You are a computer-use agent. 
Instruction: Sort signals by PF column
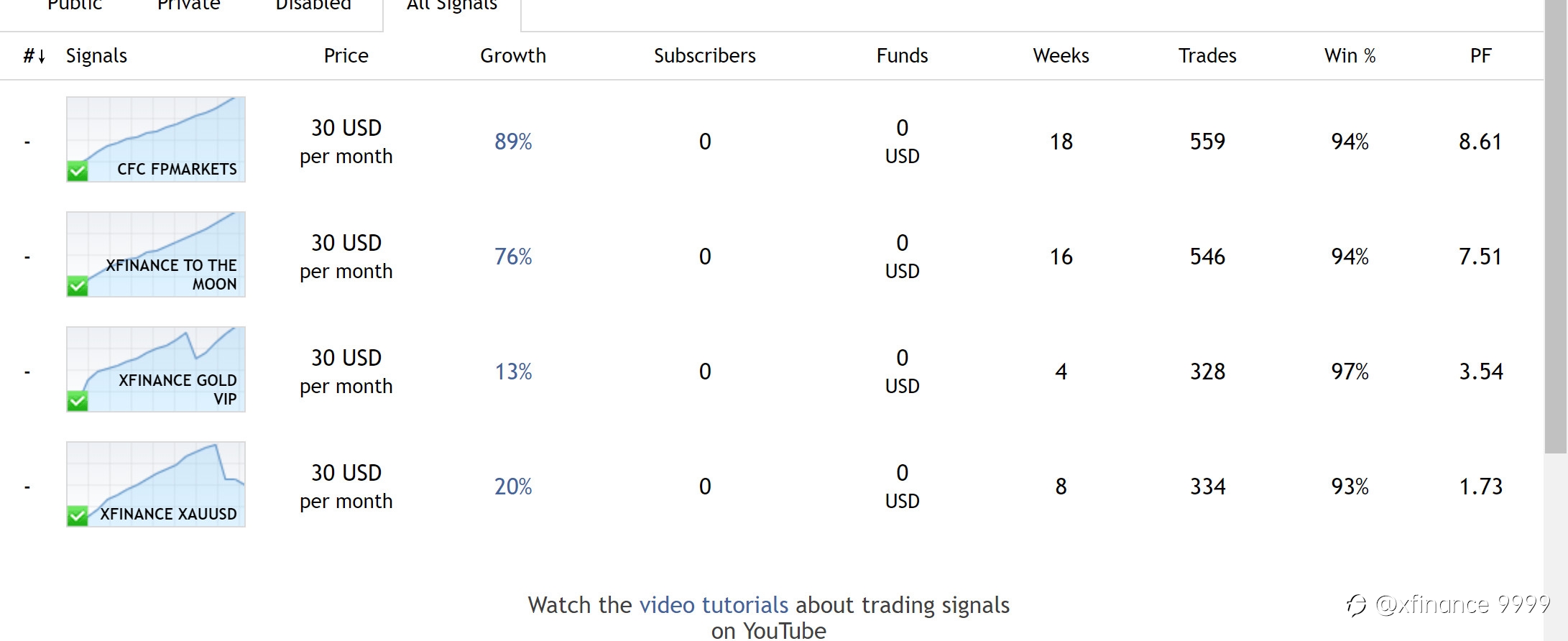pos(1480,56)
